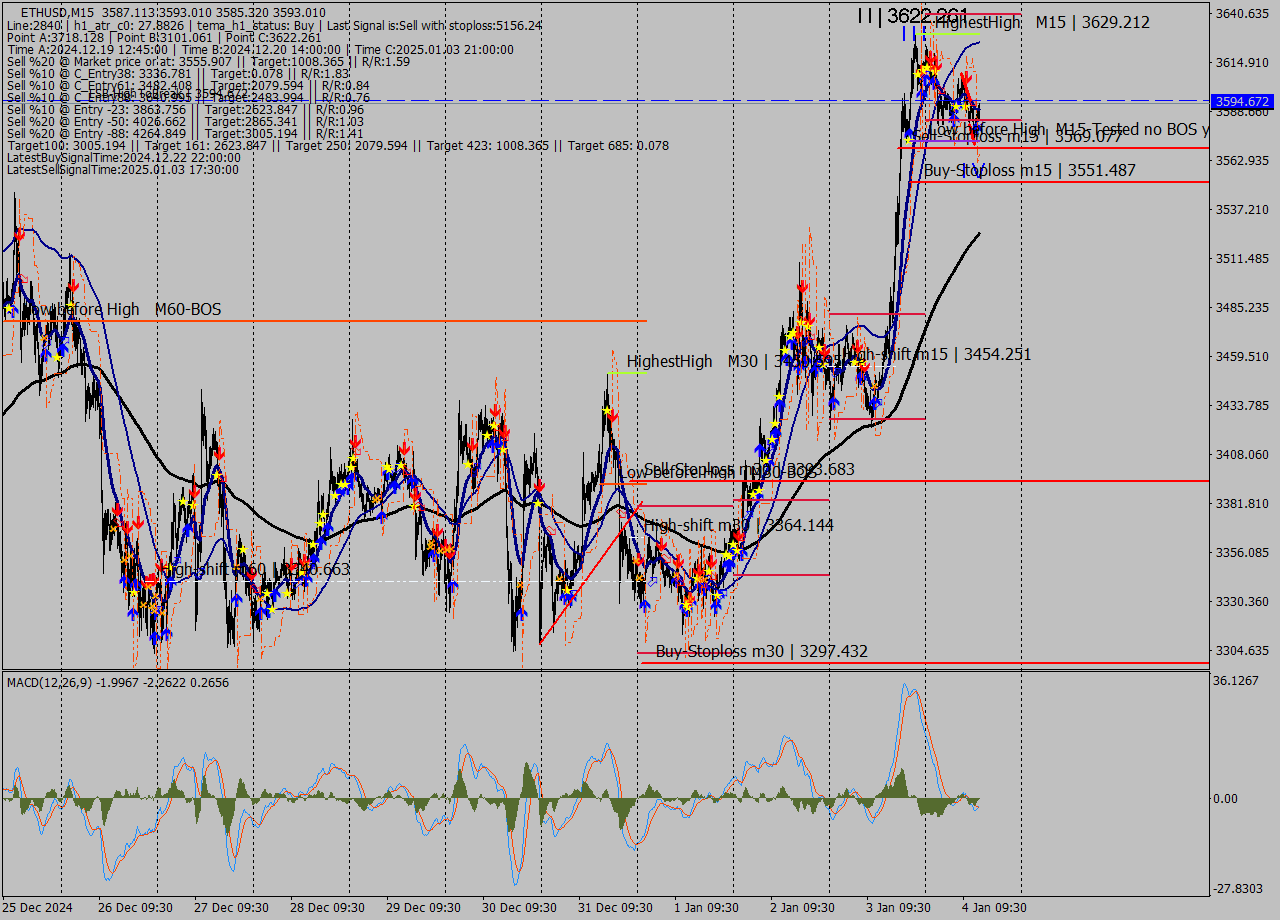
Task: Click the 3640.635 price scale value
Action: (1241, 14)
